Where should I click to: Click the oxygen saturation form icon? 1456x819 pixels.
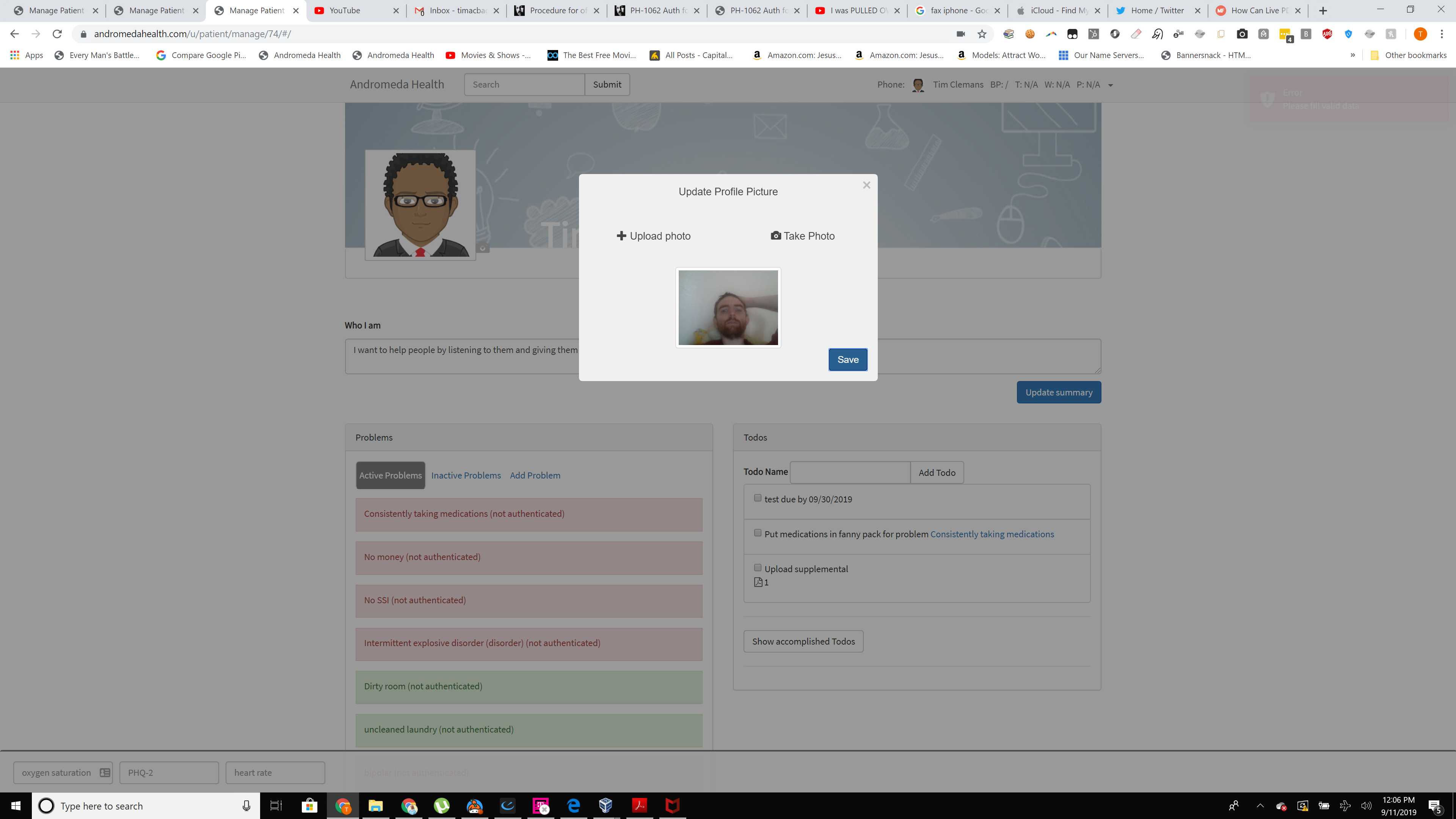click(x=105, y=773)
